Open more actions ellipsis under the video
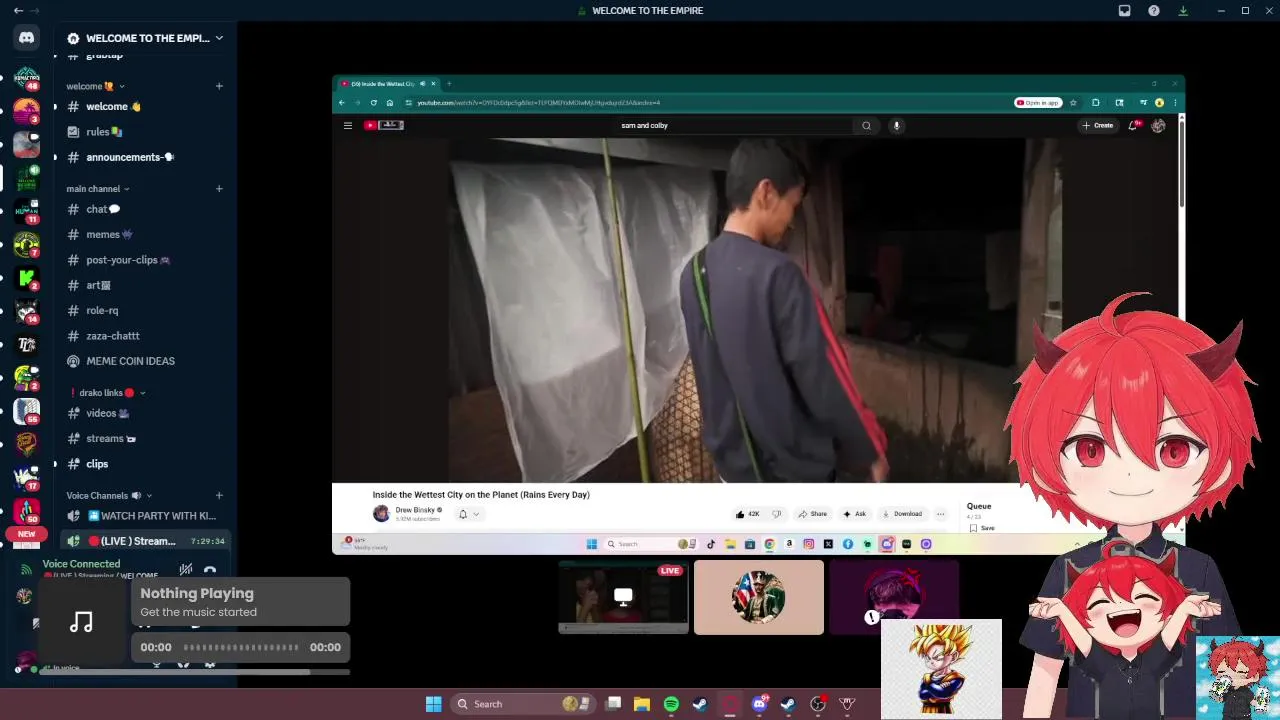 pyautogui.click(x=940, y=514)
